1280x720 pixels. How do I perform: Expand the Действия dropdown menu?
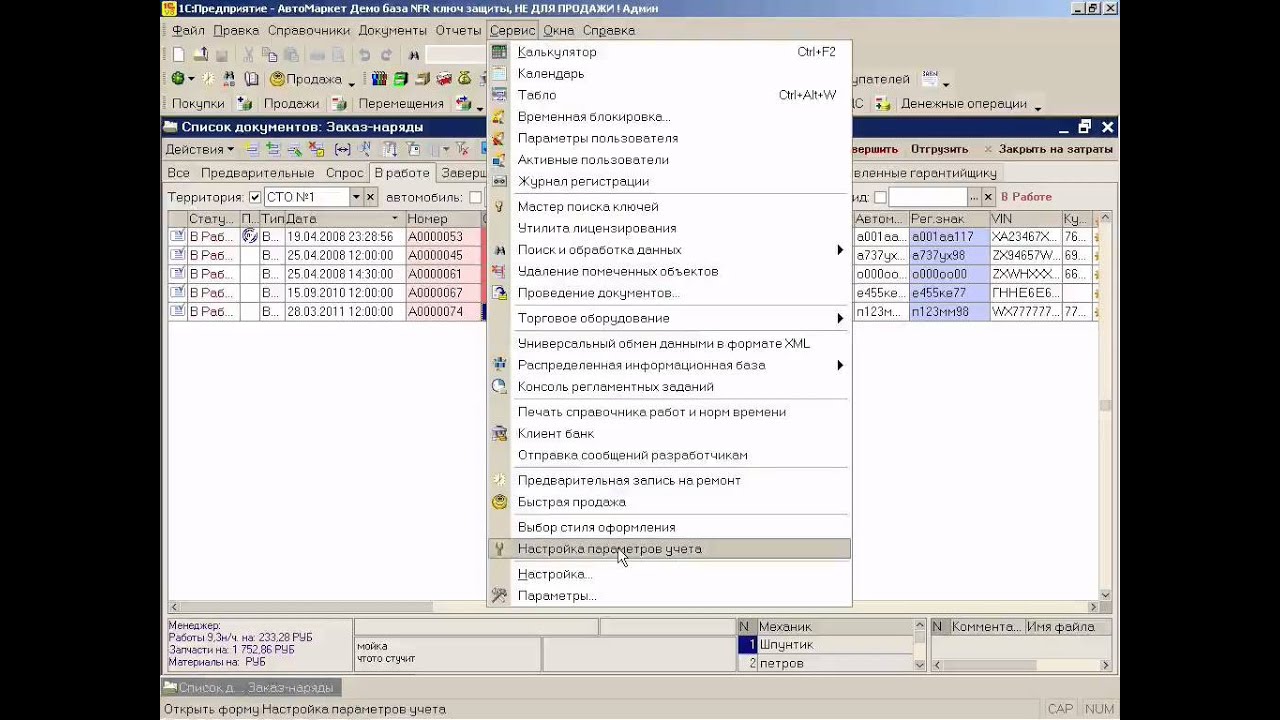point(199,149)
